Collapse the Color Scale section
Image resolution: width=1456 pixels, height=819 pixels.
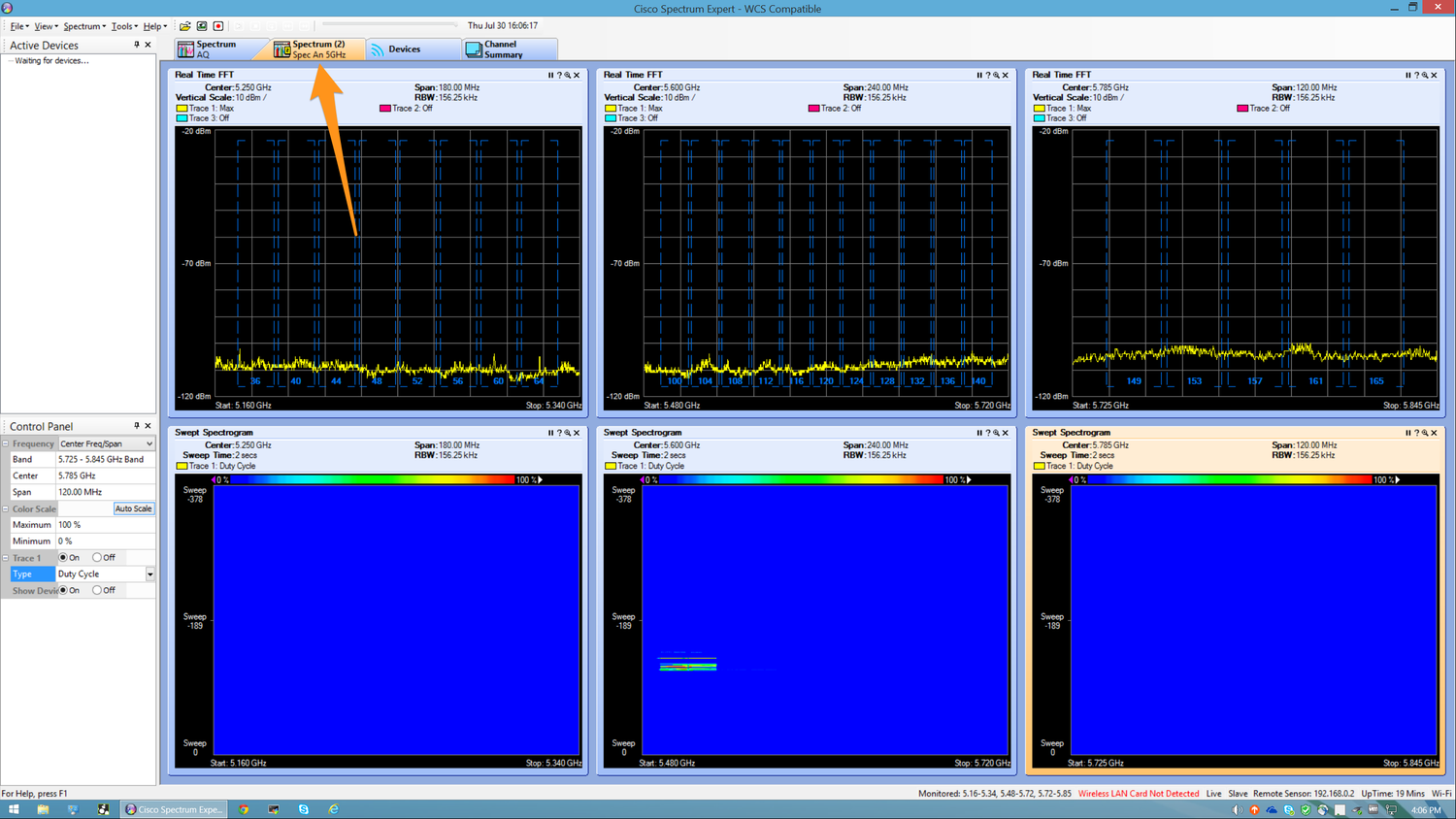5,508
